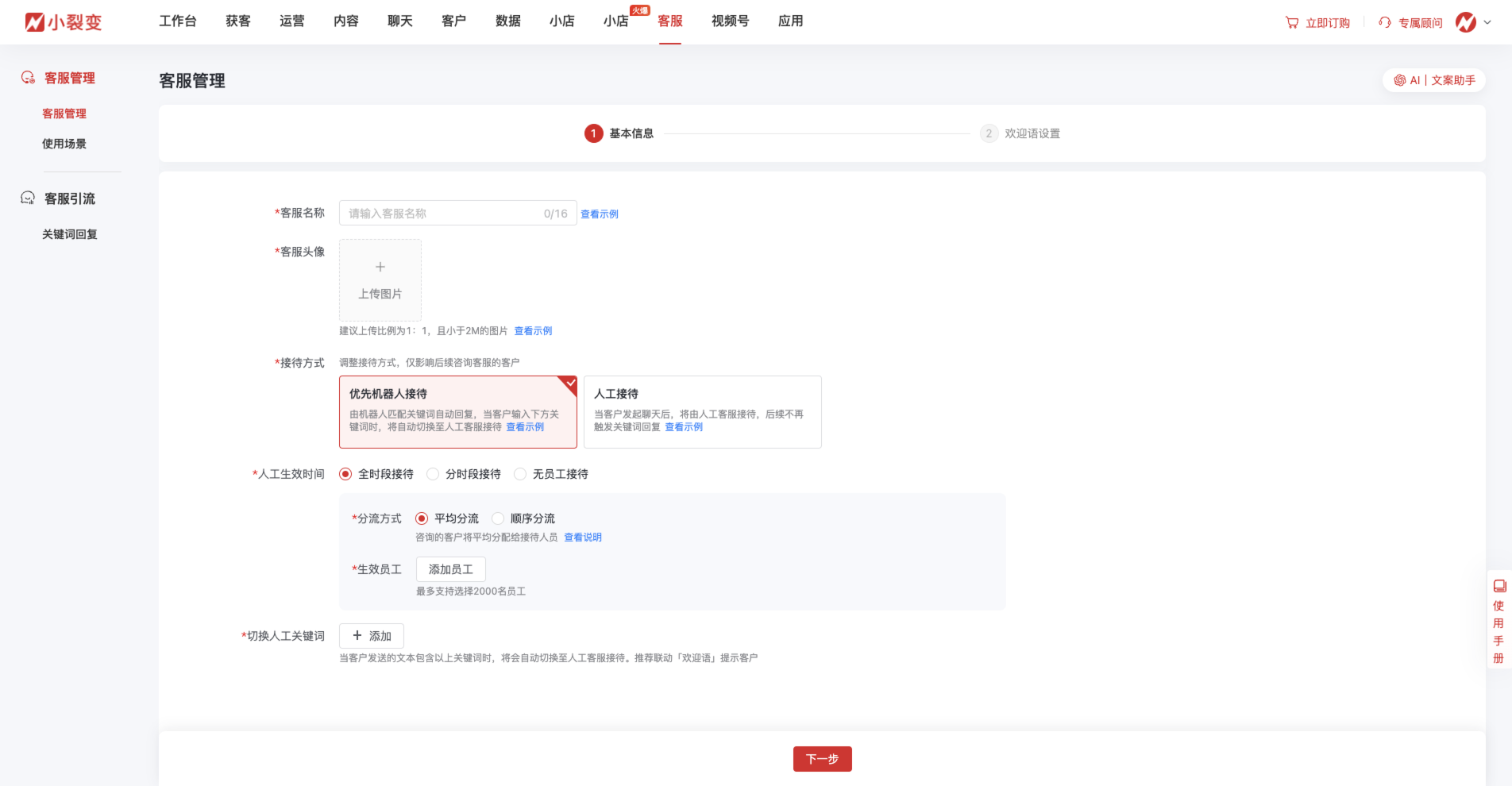Open the AI 文案助手 assistant

pos(1434,80)
